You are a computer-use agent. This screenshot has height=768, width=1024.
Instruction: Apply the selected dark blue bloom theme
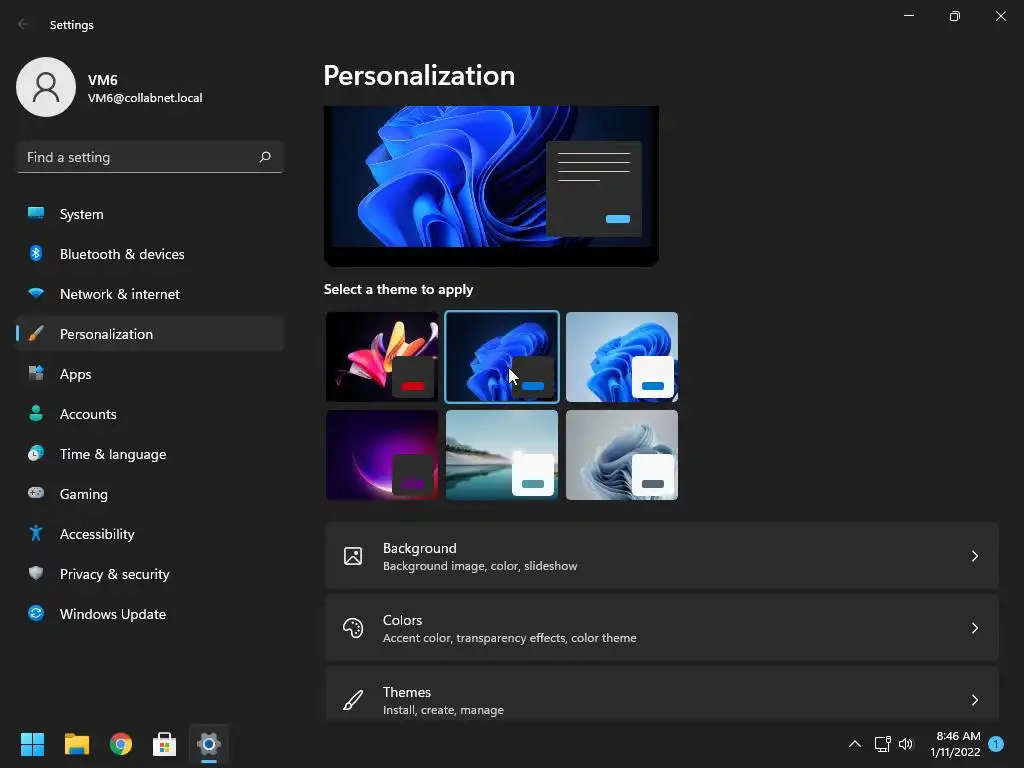tap(502, 357)
